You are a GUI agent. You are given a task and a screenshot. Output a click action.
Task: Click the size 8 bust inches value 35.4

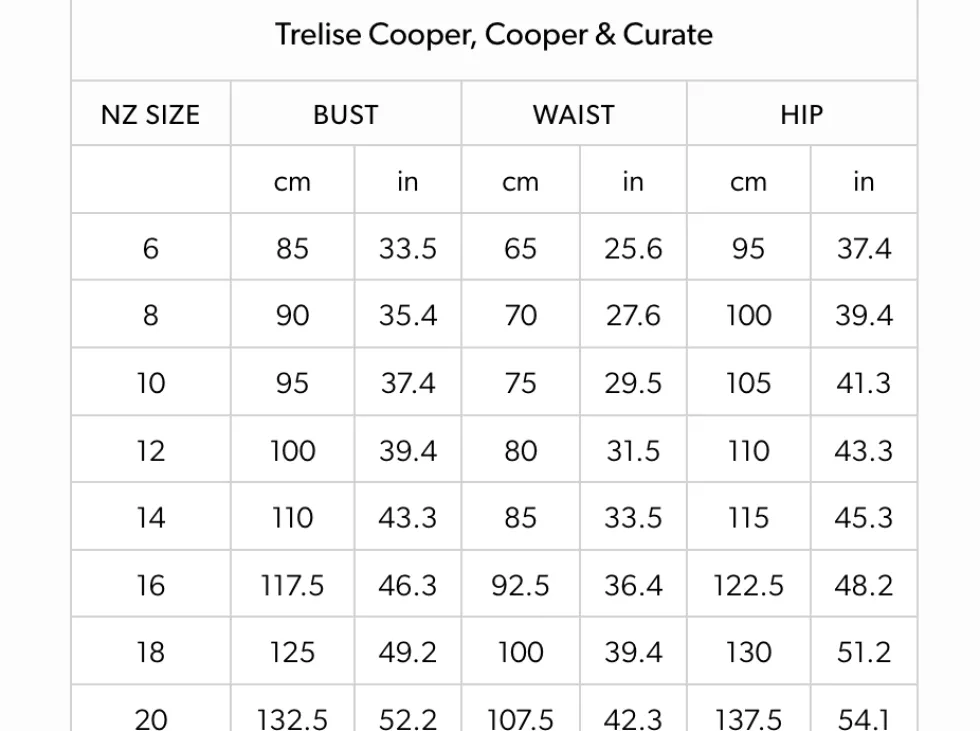(407, 316)
